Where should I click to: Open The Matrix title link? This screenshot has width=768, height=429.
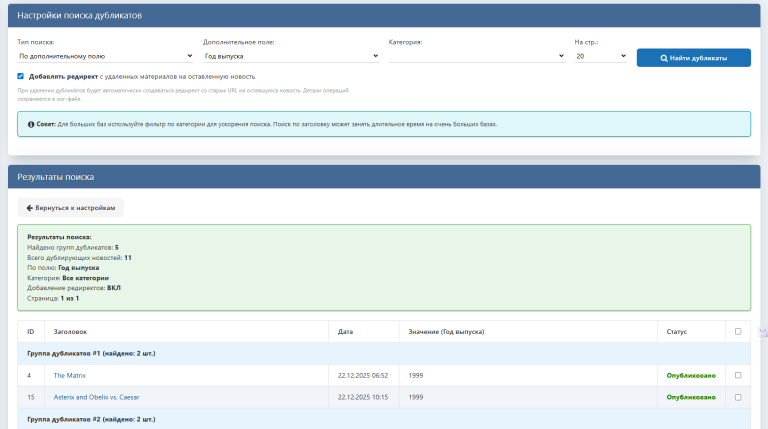71,375
